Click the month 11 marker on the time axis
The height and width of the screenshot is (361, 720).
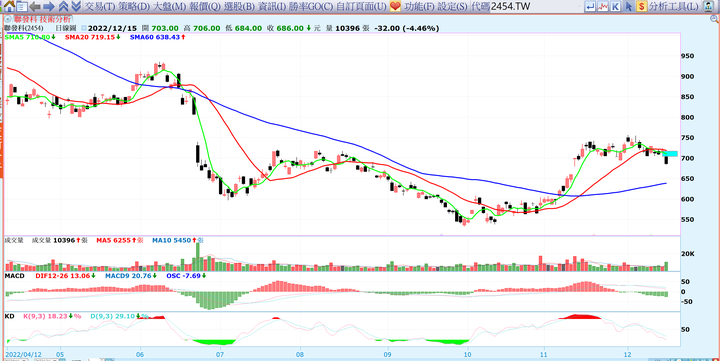tap(544, 355)
